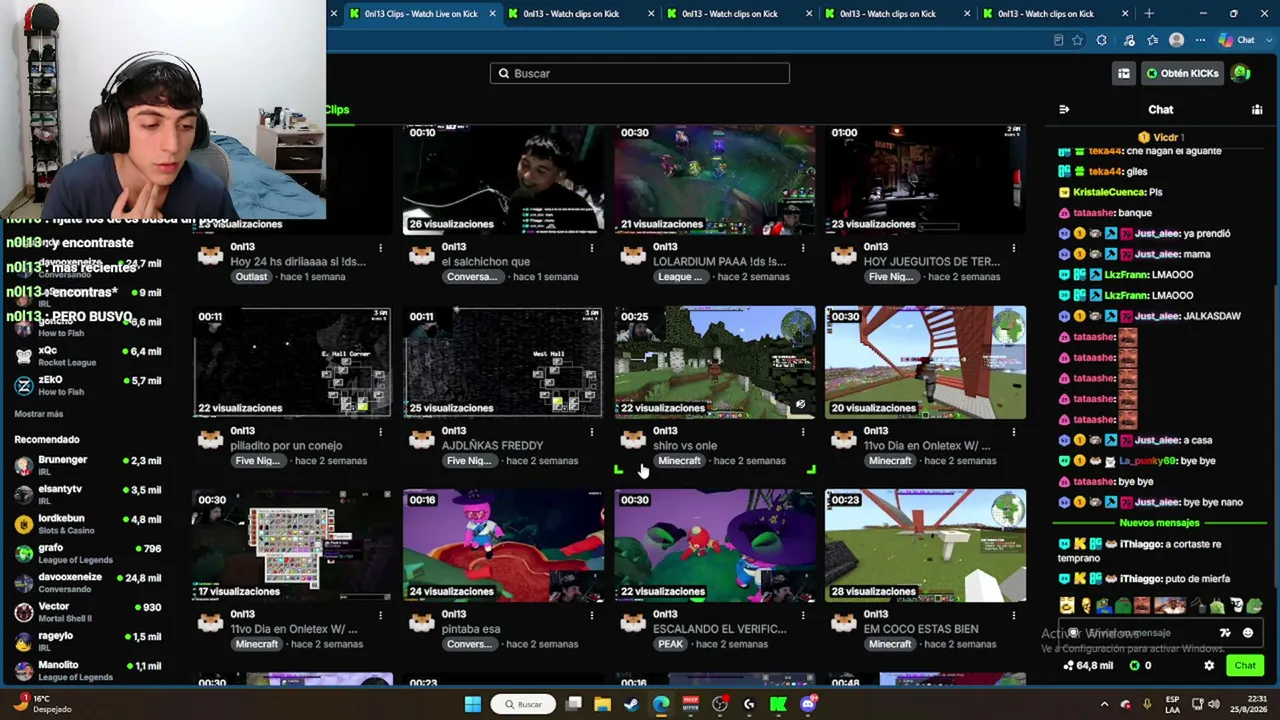1280x720 pixels.
Task: Select the Clips tab on the channel page
Action: tap(337, 110)
